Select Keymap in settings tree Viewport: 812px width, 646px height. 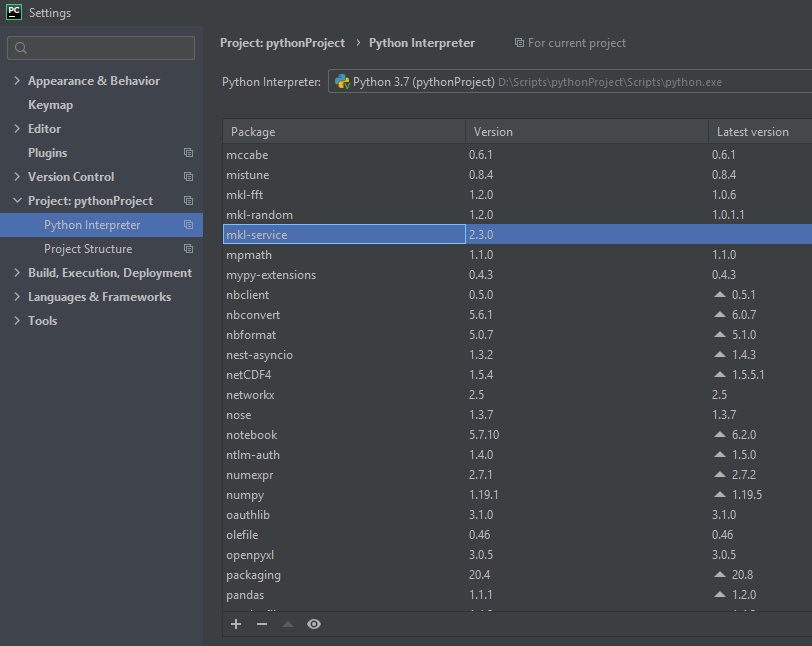[50, 105]
